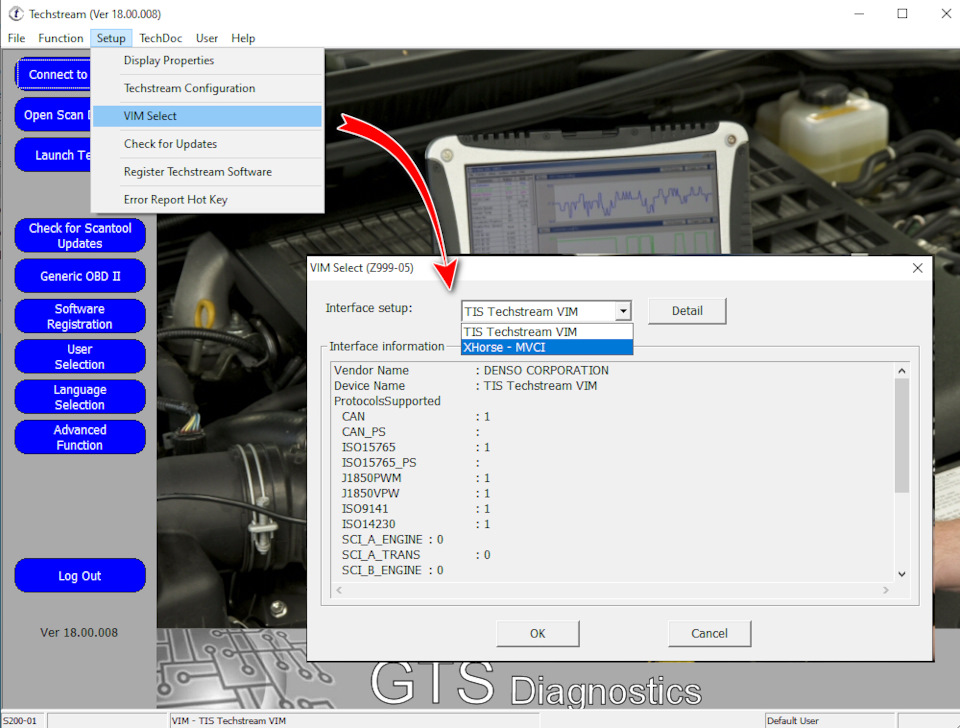The width and height of the screenshot is (960, 728).
Task: Click the interface information vertical scrollbar thumb
Action: tap(901, 435)
